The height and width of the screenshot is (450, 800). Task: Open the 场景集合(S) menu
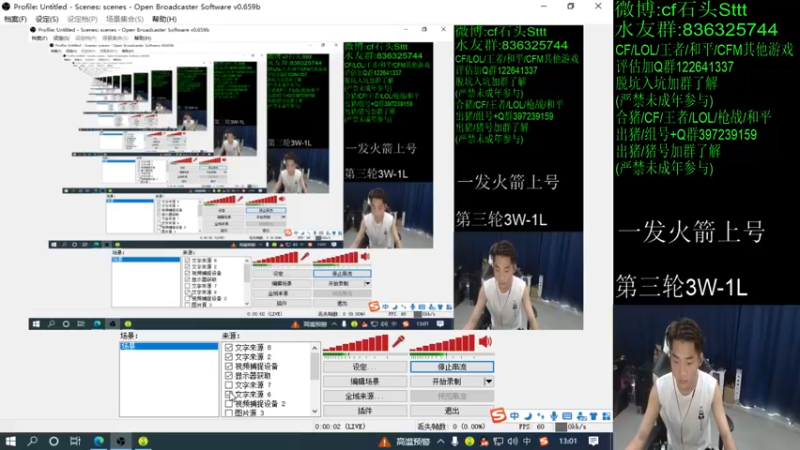(x=124, y=19)
